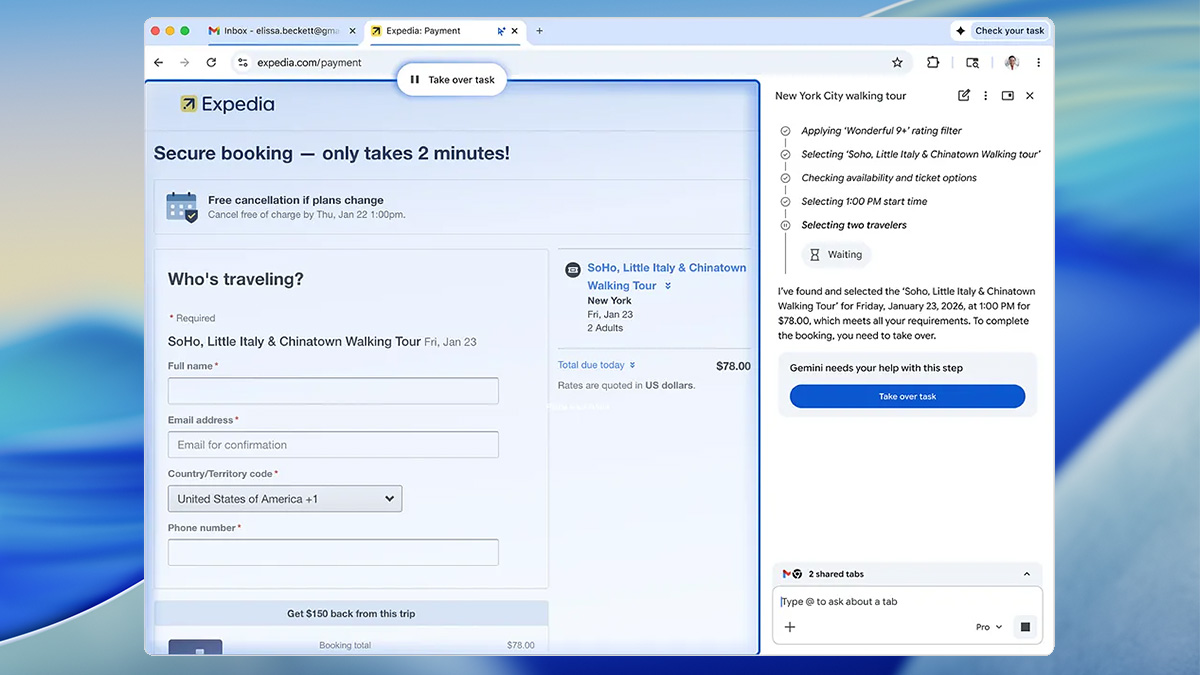Viewport: 1200px width, 675px height.
Task: Click the browser profile avatar
Action: [1011, 62]
